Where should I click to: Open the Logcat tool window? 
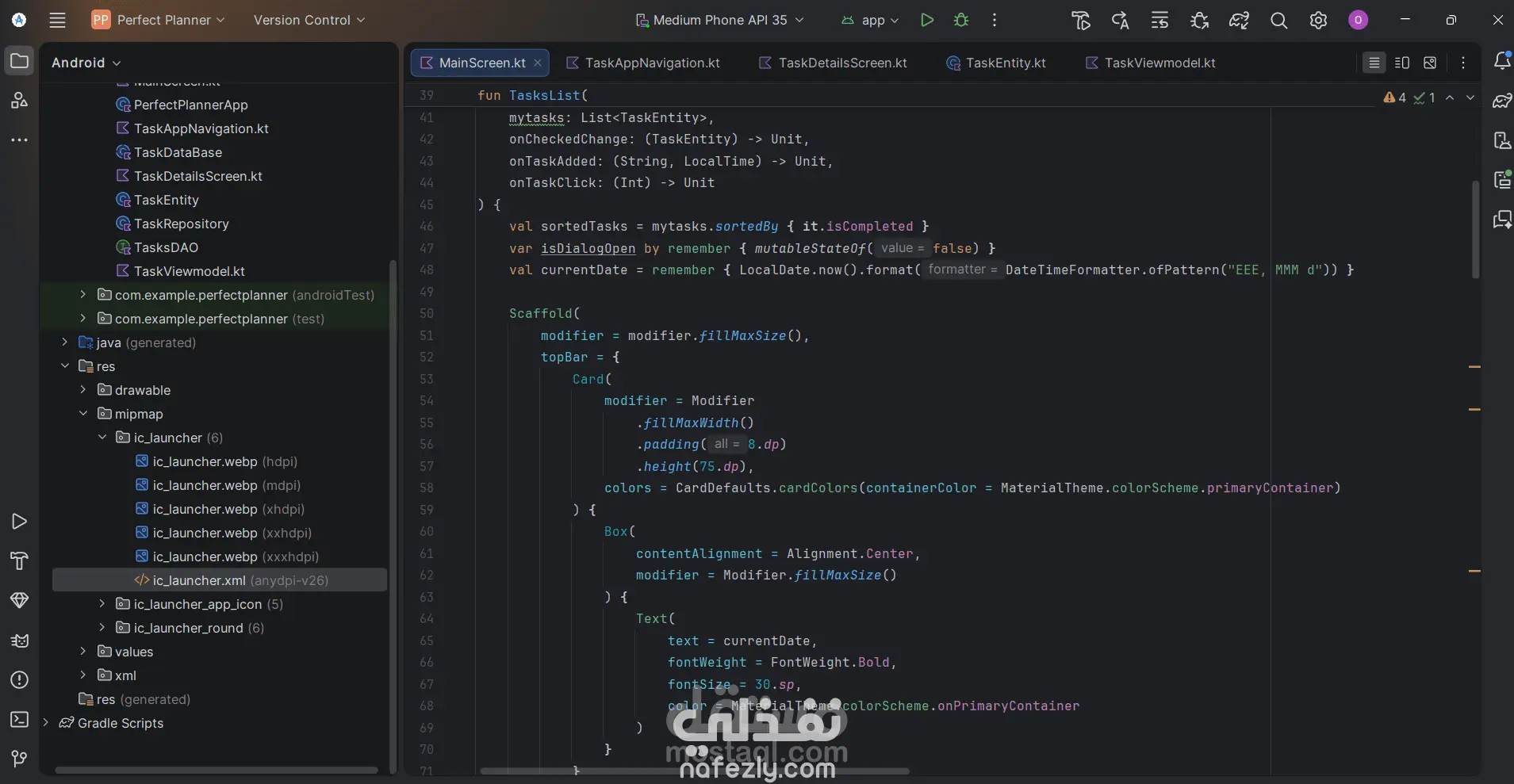coord(19,640)
